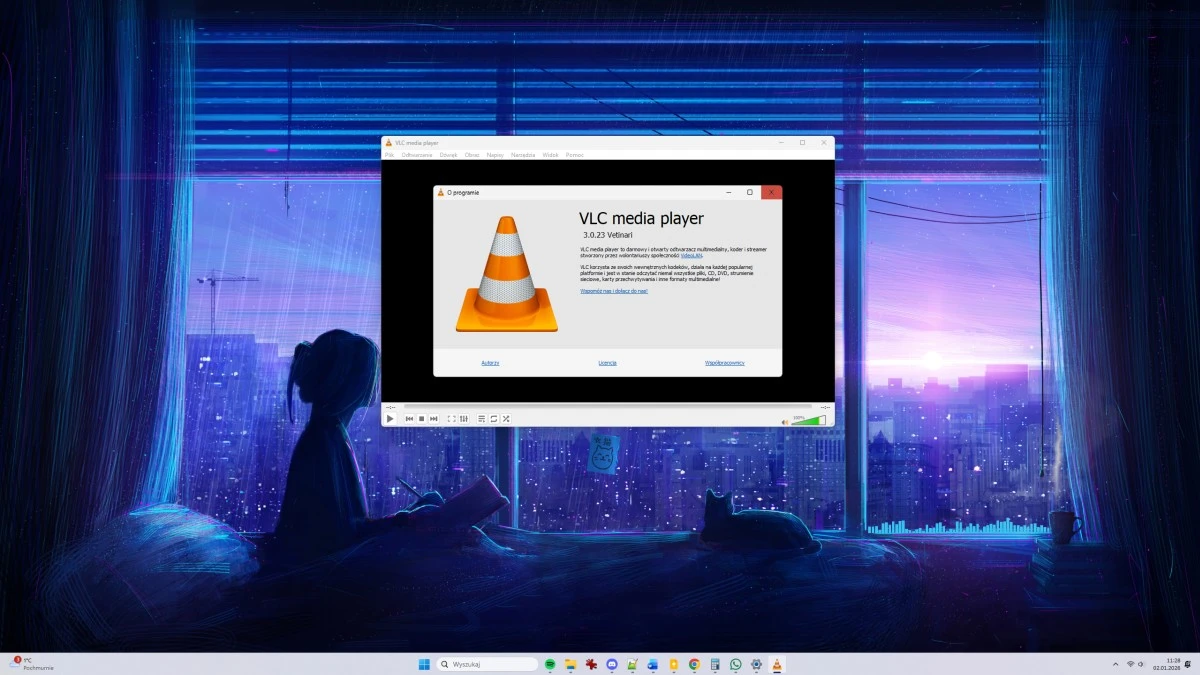Image resolution: width=1200 pixels, height=675 pixels.
Task: Show the playlist icon in VLC
Action: coord(481,418)
